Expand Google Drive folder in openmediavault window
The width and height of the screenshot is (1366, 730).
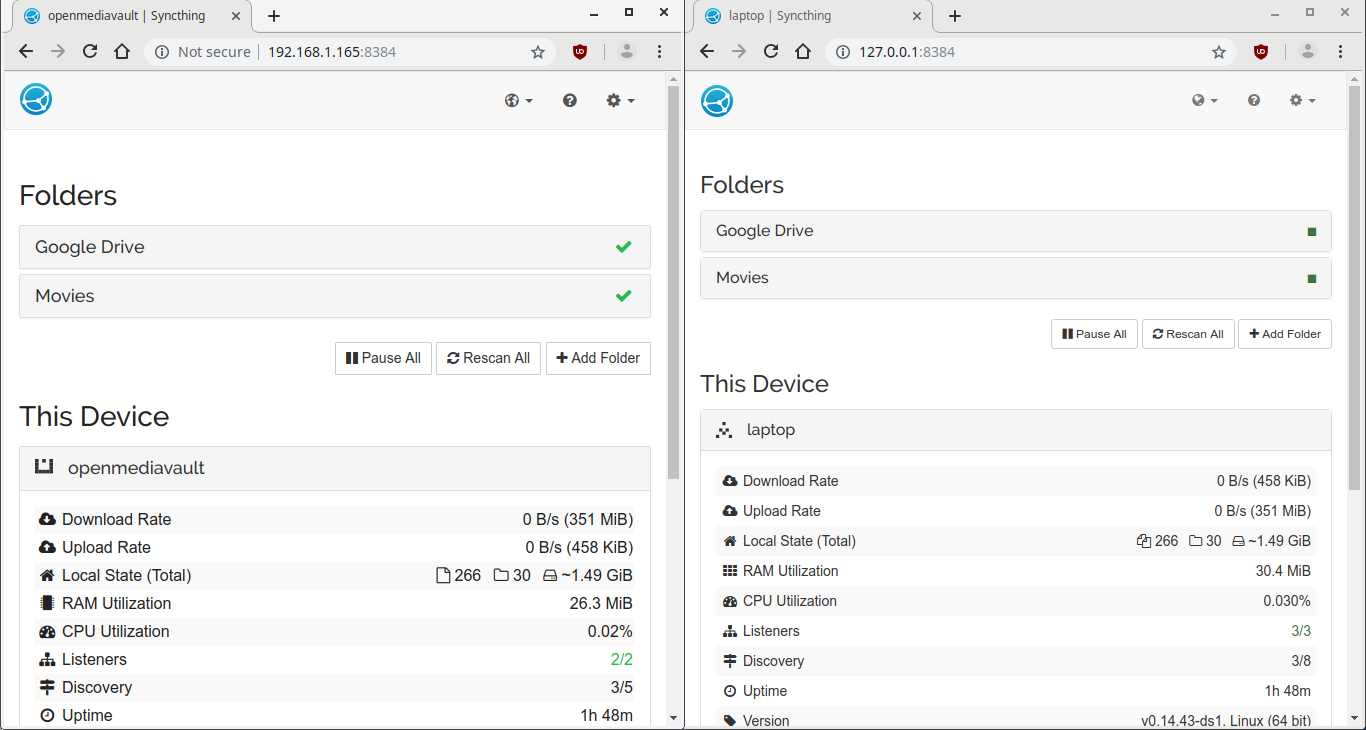335,247
